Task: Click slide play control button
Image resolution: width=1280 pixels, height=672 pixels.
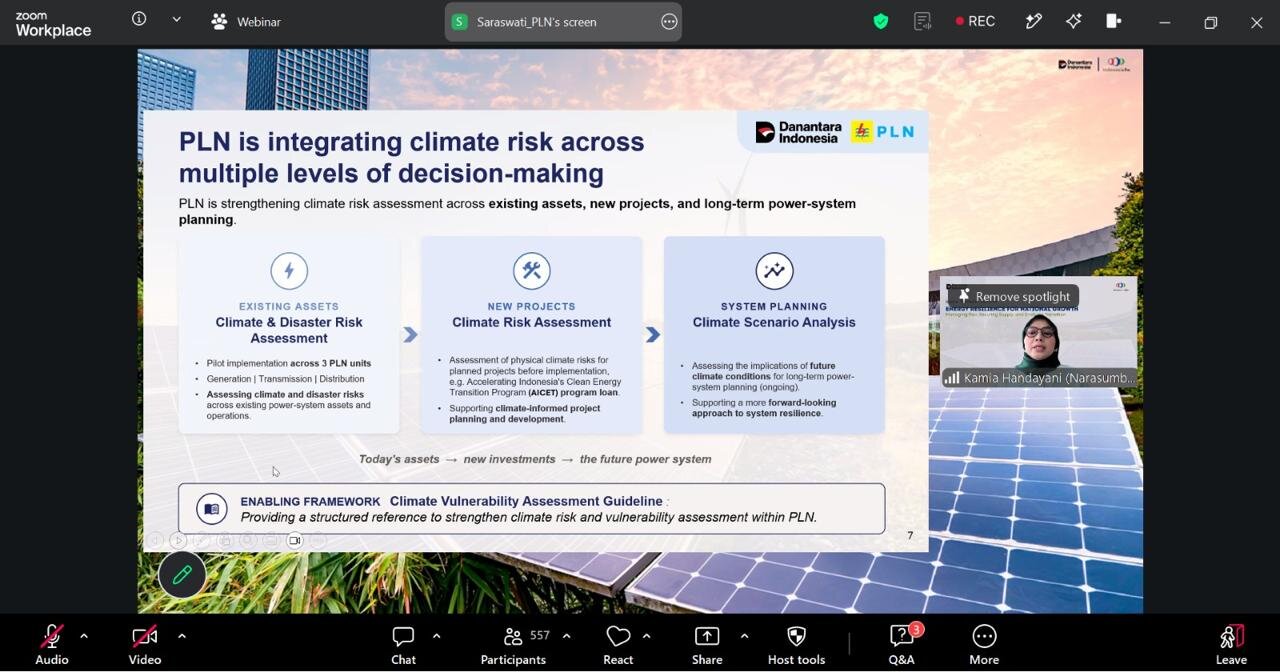Action: pyautogui.click(x=178, y=541)
